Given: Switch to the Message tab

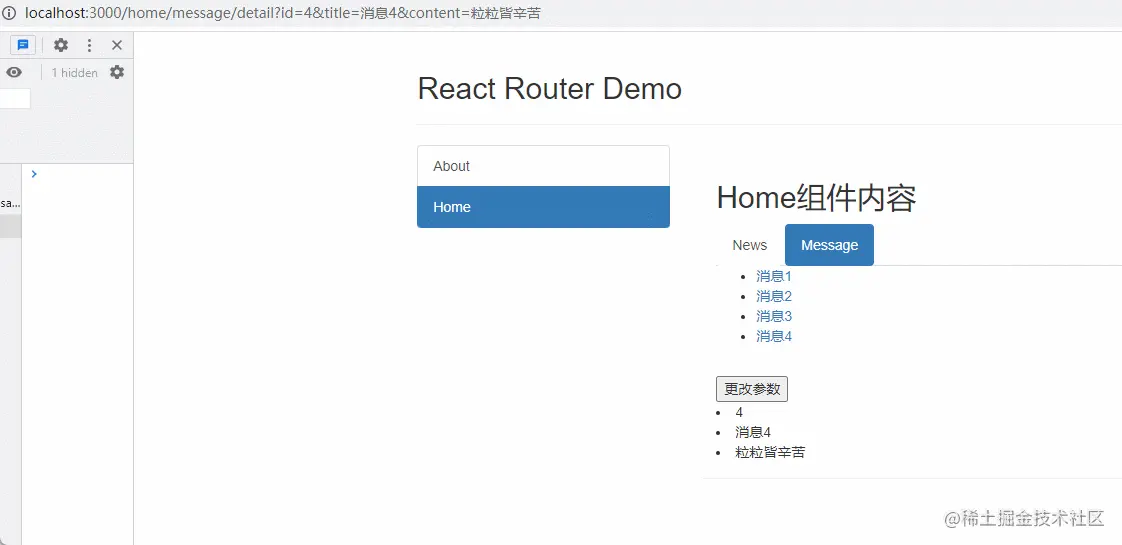Looking at the screenshot, I should pyautogui.click(x=829, y=245).
